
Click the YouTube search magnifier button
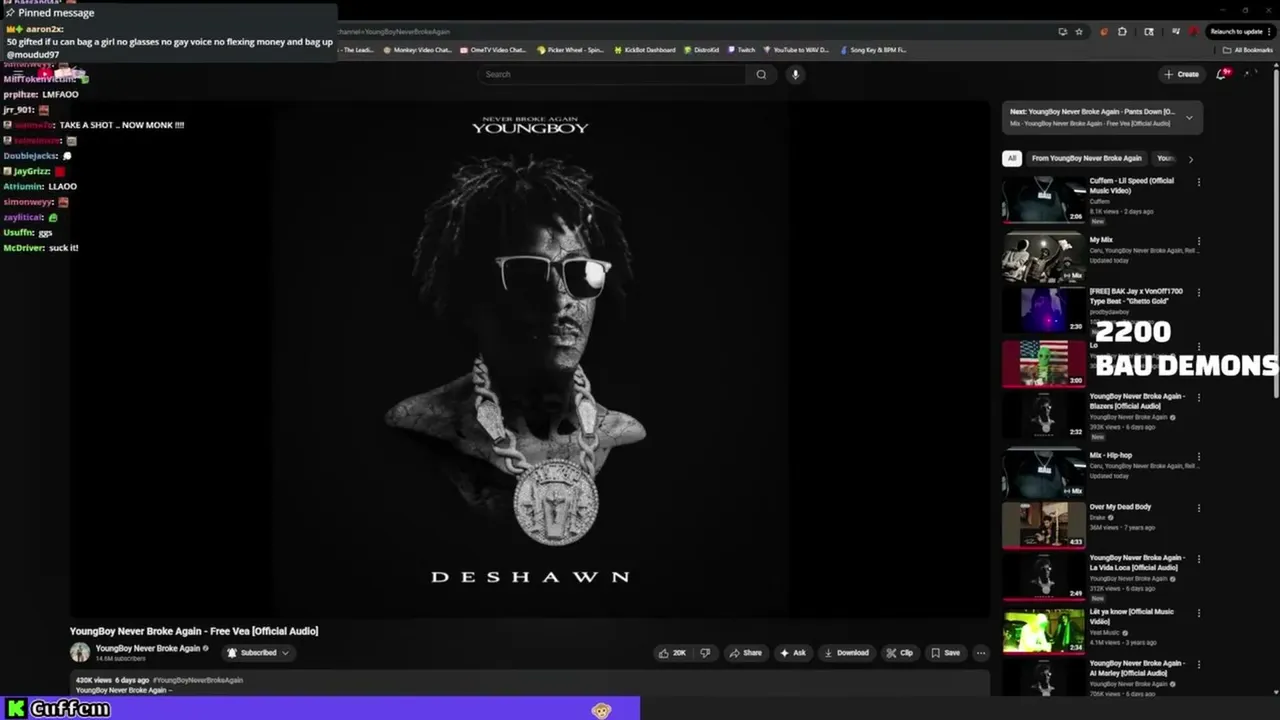(761, 74)
